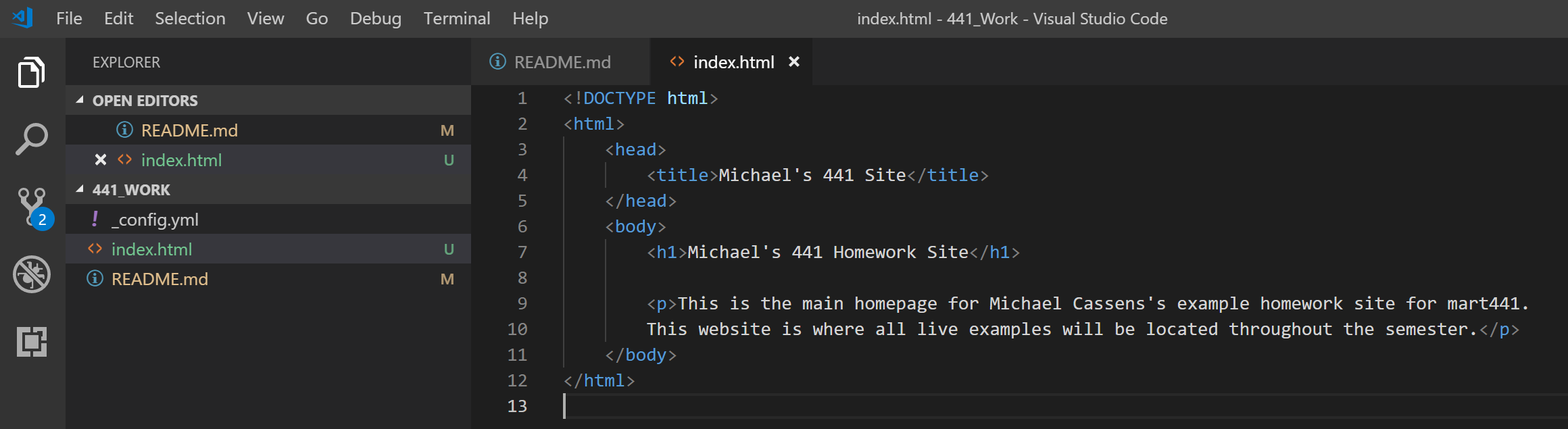The height and width of the screenshot is (429, 1568).
Task: Open the Selection menu
Action: click(190, 18)
